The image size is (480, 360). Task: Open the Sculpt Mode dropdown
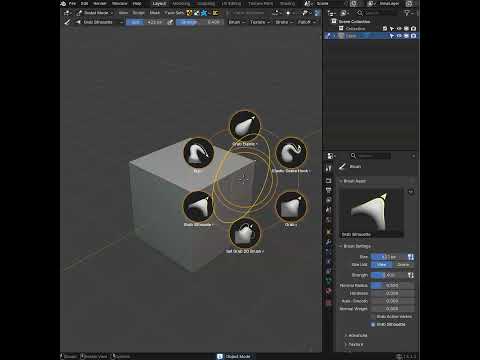[x=94, y=13]
